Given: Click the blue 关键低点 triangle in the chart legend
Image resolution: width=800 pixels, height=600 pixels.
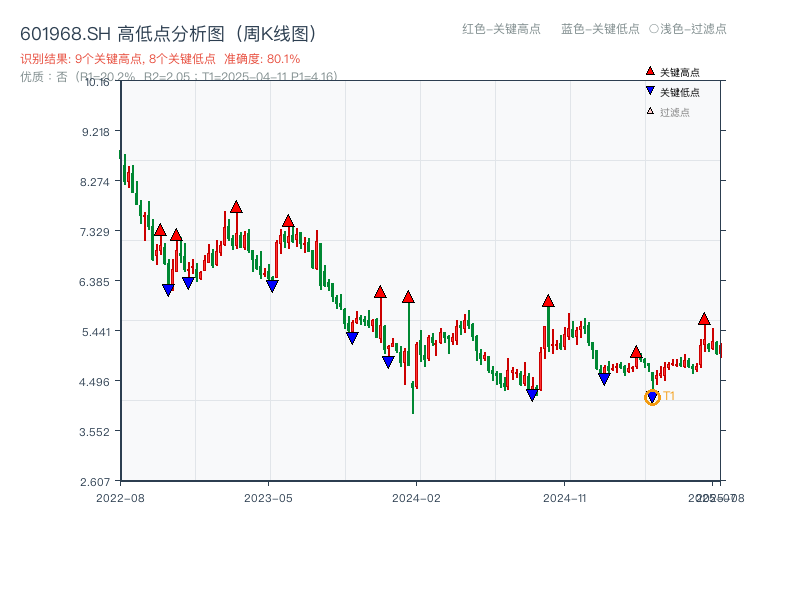Looking at the screenshot, I should pyautogui.click(x=650, y=91).
